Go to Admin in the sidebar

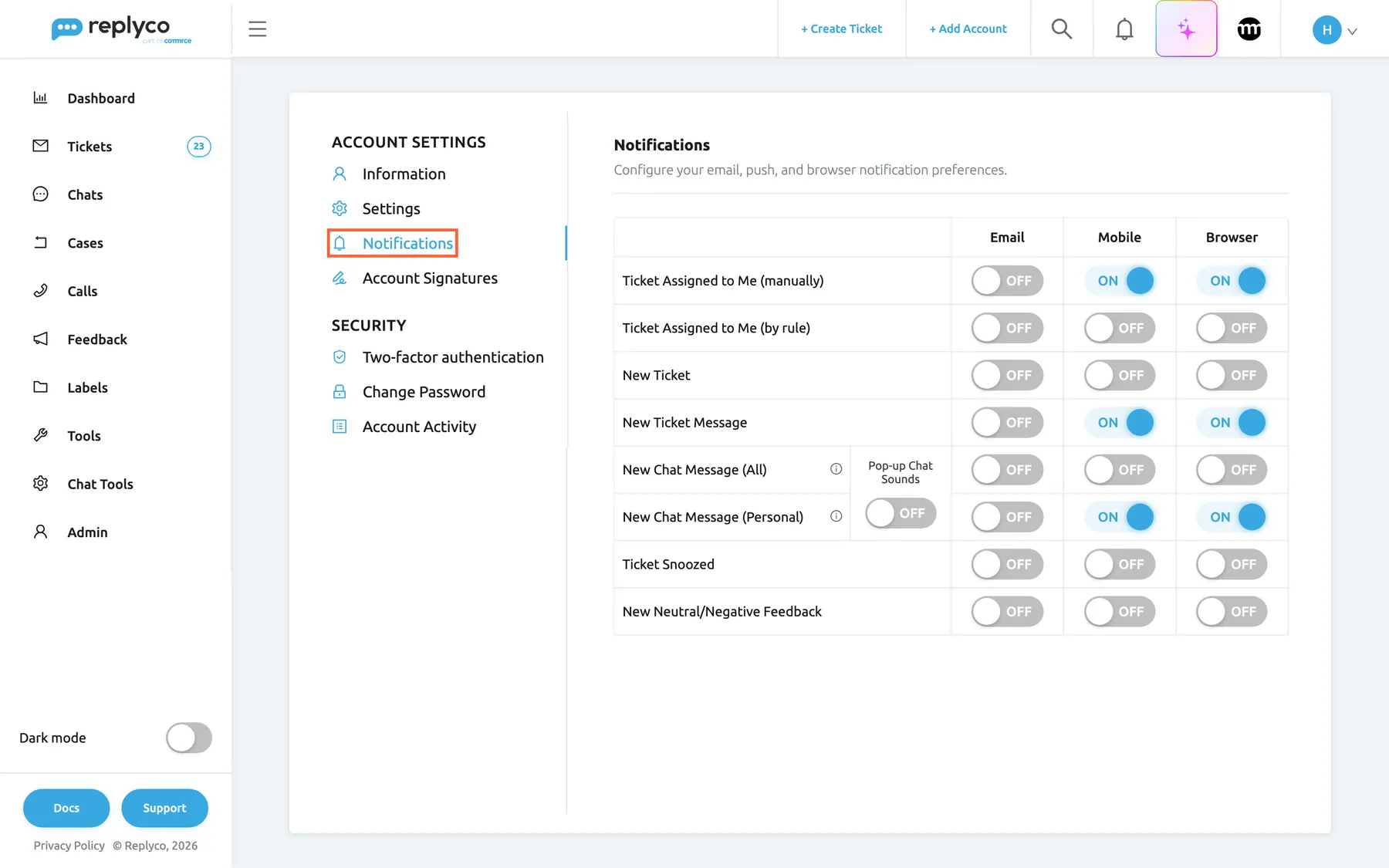87,532
